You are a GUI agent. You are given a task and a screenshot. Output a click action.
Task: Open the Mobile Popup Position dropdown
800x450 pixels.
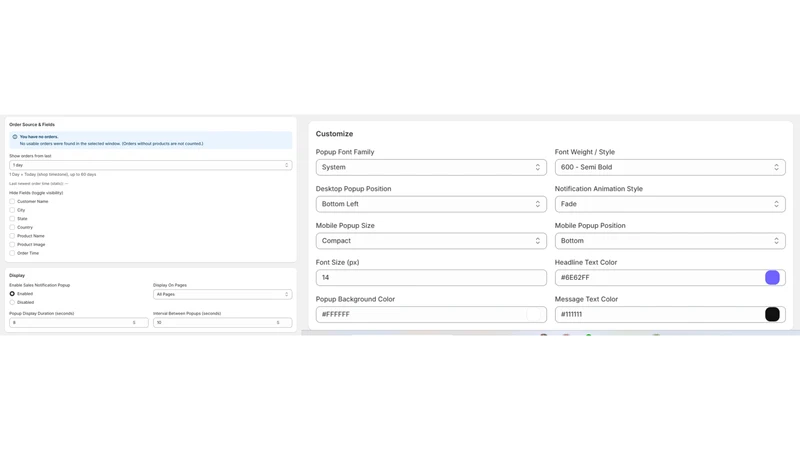(x=670, y=241)
